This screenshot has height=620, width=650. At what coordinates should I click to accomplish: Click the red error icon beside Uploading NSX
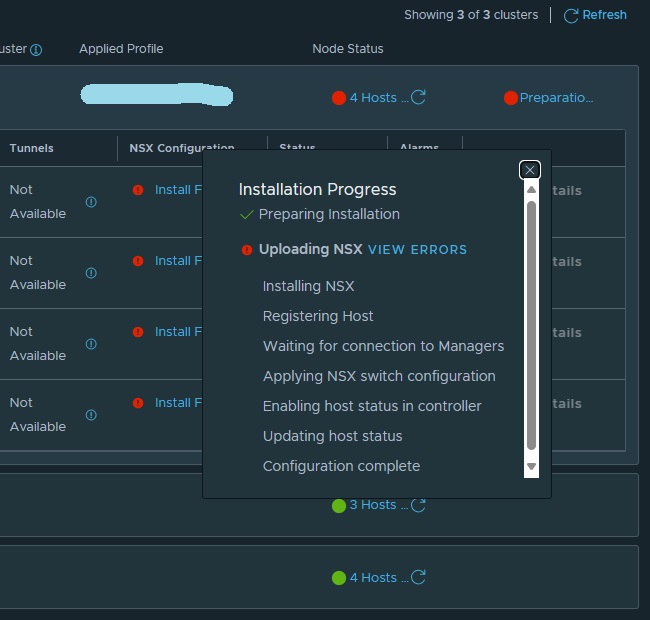pos(247,250)
